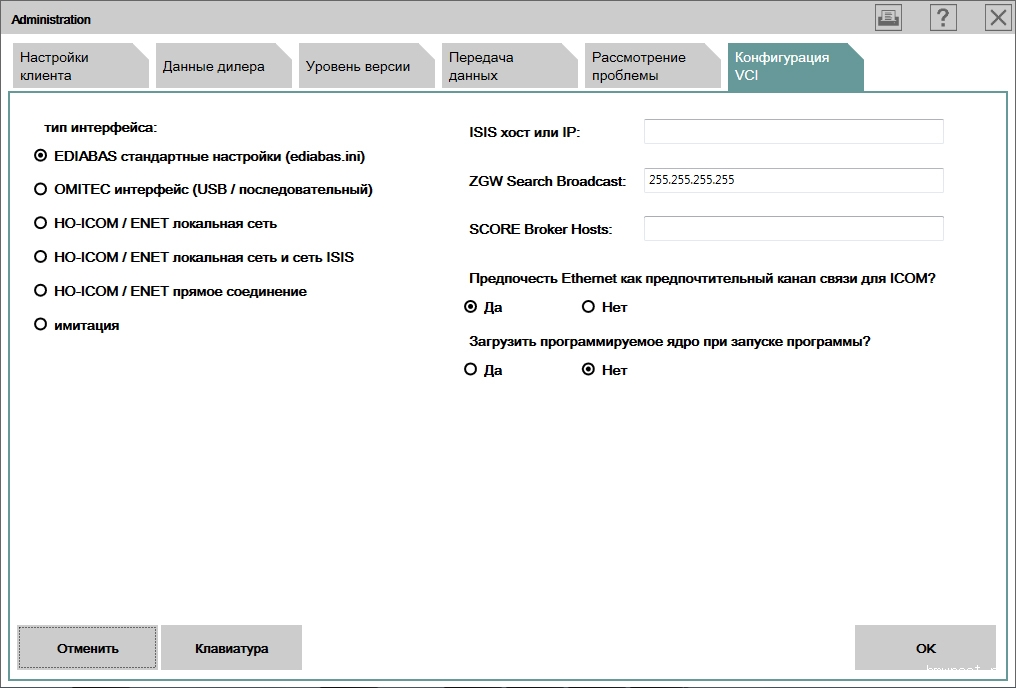This screenshot has width=1016, height=688.
Task: Open Рассмотрение проблемы tab
Action: 647,66
